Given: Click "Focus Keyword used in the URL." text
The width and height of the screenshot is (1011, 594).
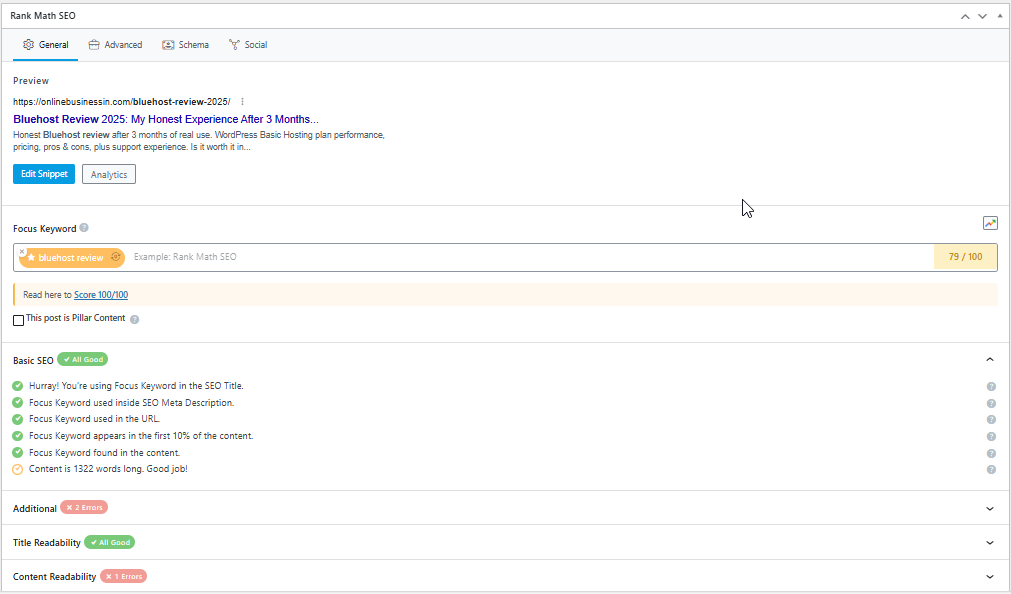Looking at the screenshot, I should tap(94, 419).
